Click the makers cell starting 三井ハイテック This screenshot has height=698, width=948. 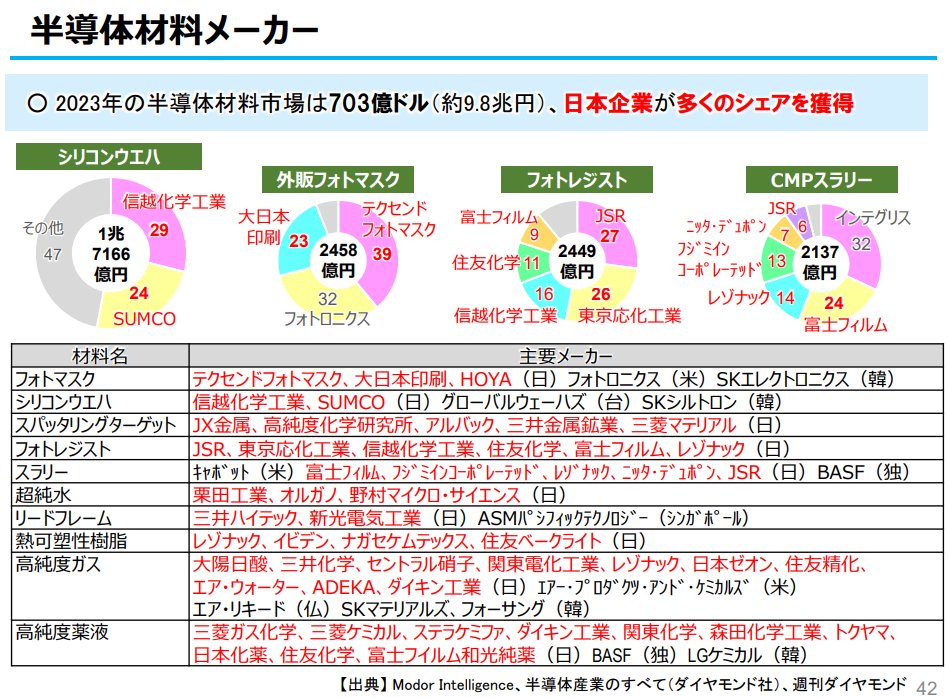click(566, 518)
